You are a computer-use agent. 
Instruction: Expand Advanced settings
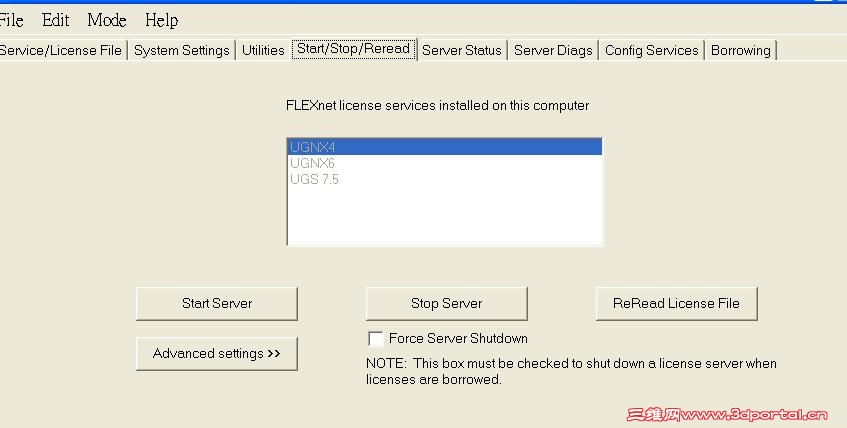[x=217, y=353]
